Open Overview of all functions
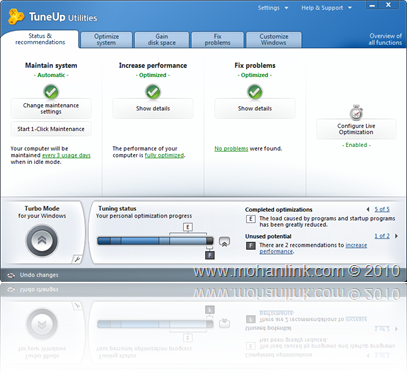Viewport: 407px width, 376px height. click(385, 39)
